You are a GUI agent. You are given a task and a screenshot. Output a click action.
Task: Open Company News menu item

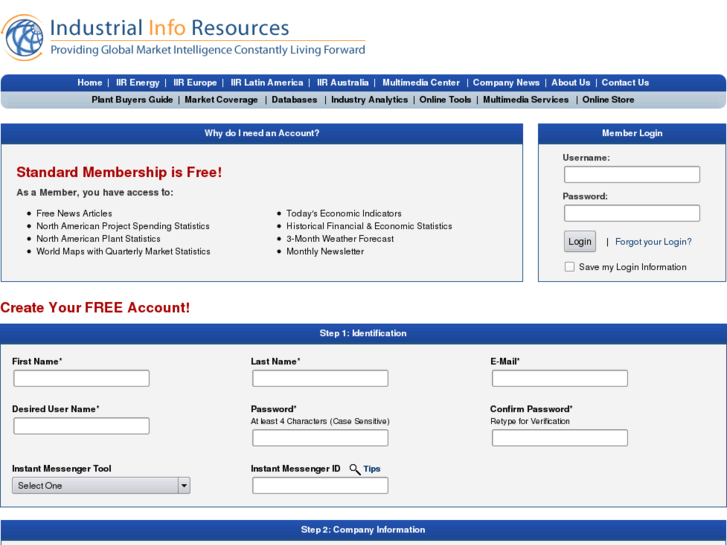506,83
